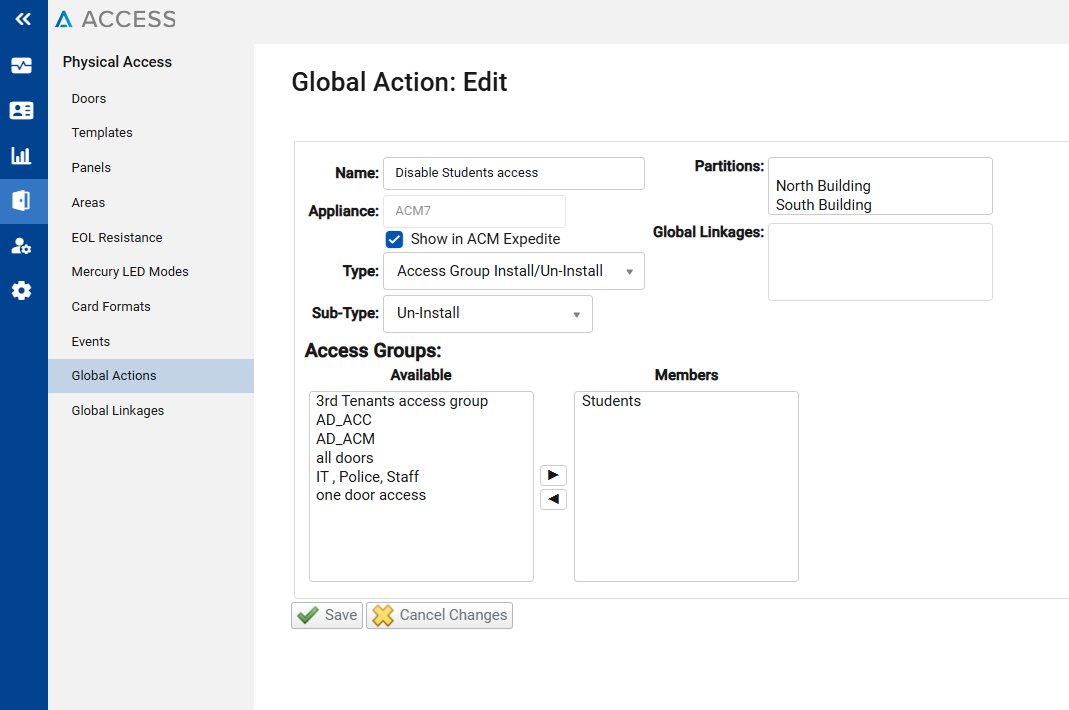
Task: Select South Building partition
Action: 824,205
